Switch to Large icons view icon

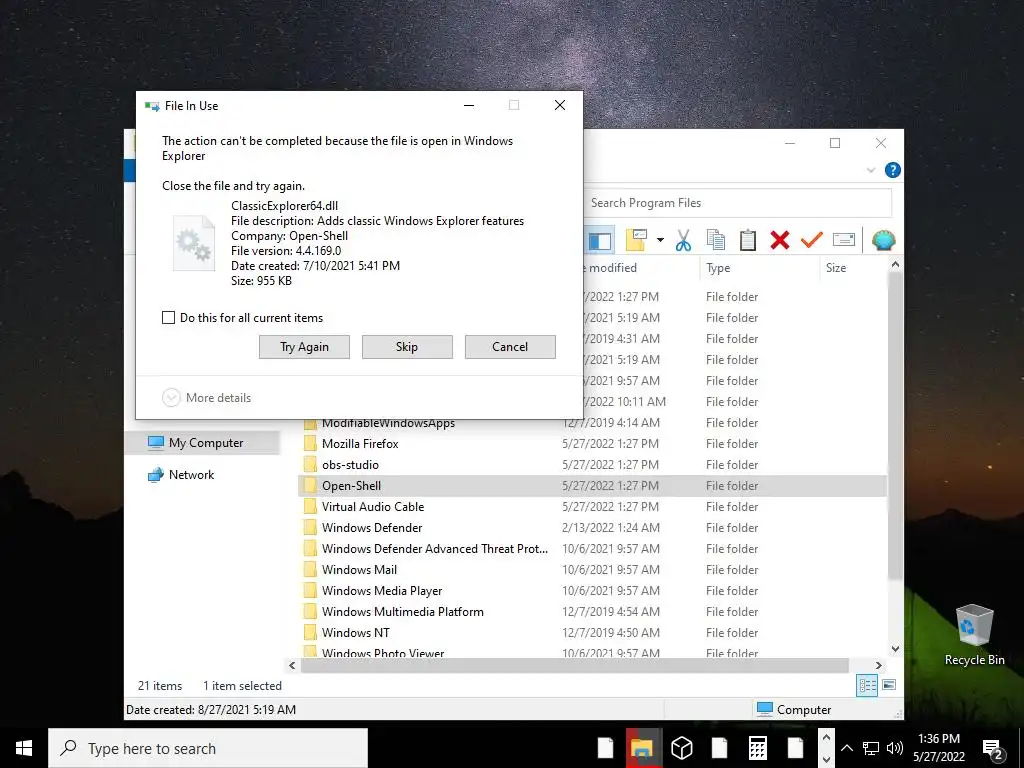889,685
